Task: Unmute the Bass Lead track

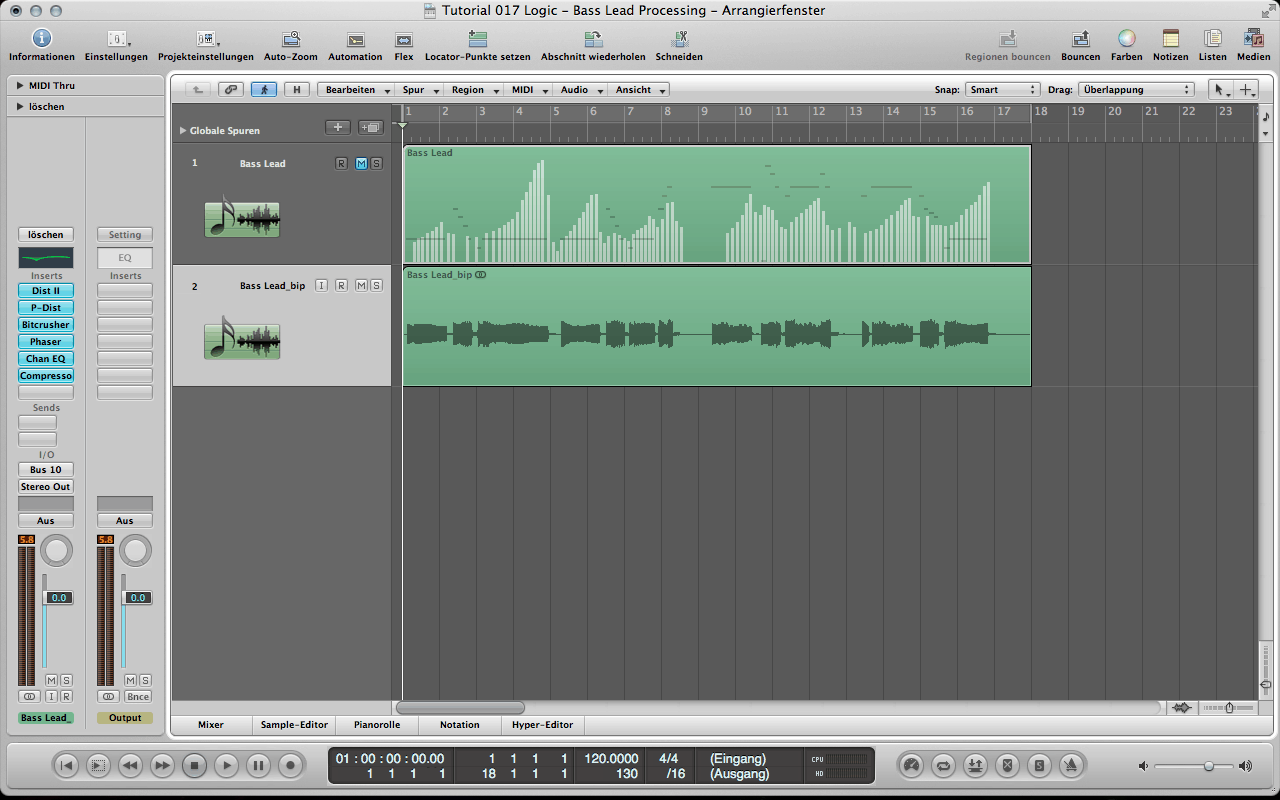Action: (361, 164)
